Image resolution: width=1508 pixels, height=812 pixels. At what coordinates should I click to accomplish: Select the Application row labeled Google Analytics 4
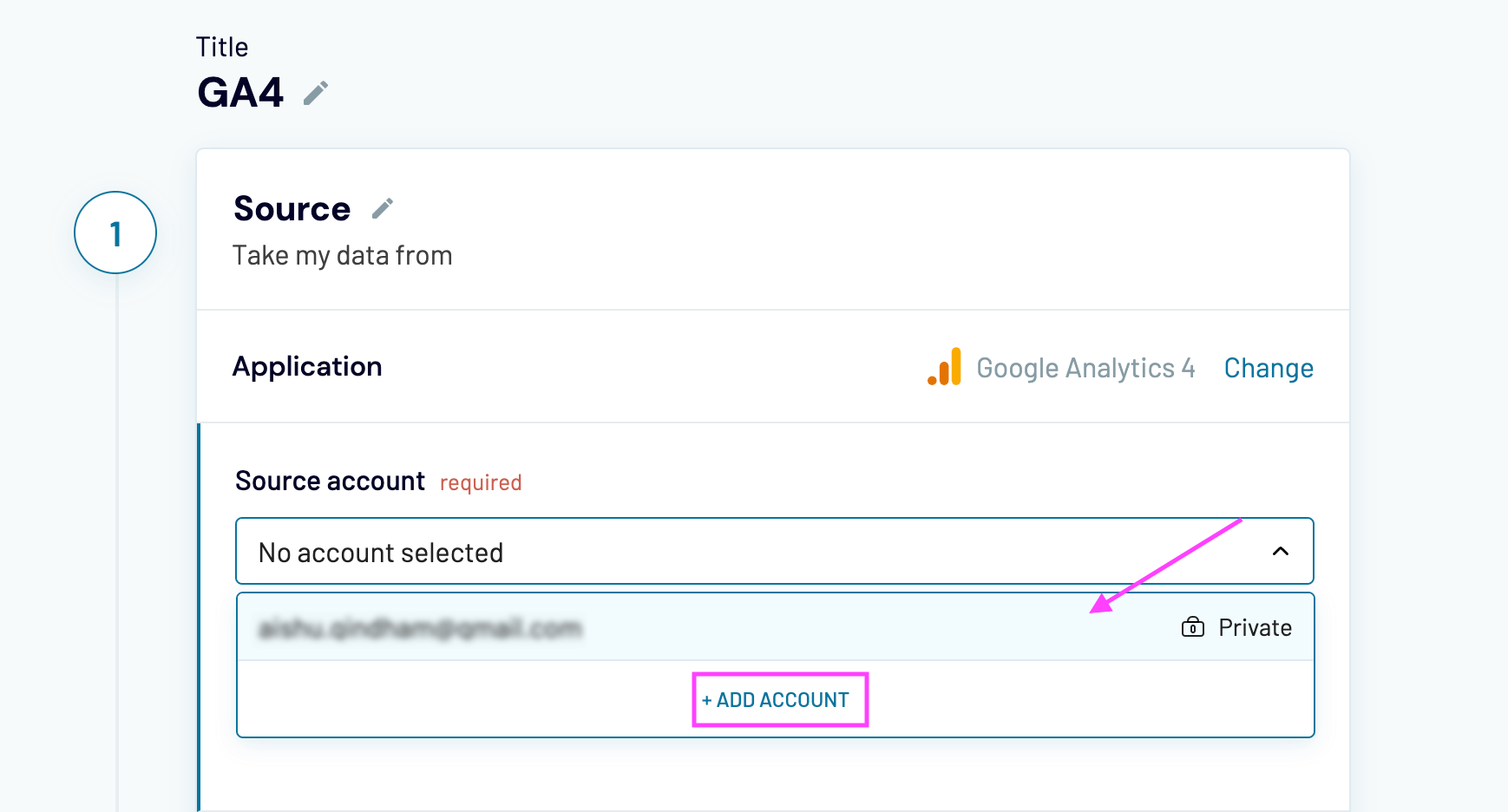coord(1086,368)
